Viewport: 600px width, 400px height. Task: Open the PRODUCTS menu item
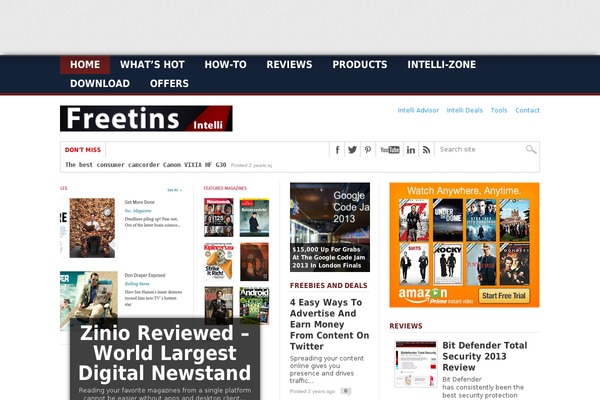(x=360, y=65)
